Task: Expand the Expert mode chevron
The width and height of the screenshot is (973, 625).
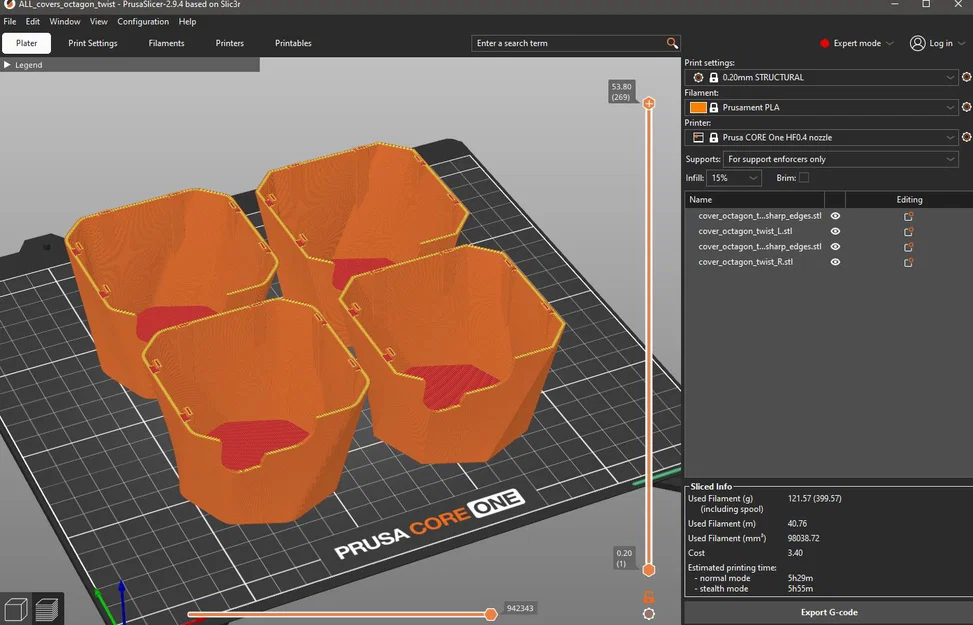Action: pyautogui.click(x=890, y=43)
